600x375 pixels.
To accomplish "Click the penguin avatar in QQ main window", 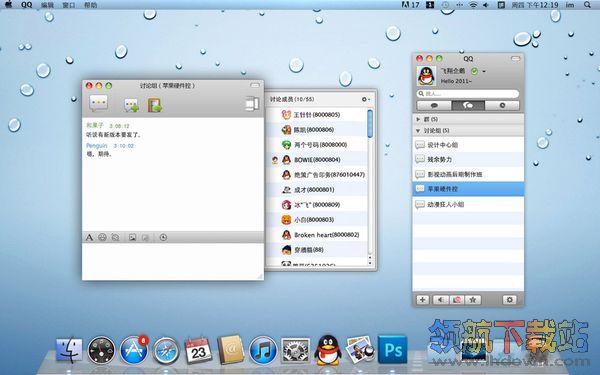I will [426, 75].
